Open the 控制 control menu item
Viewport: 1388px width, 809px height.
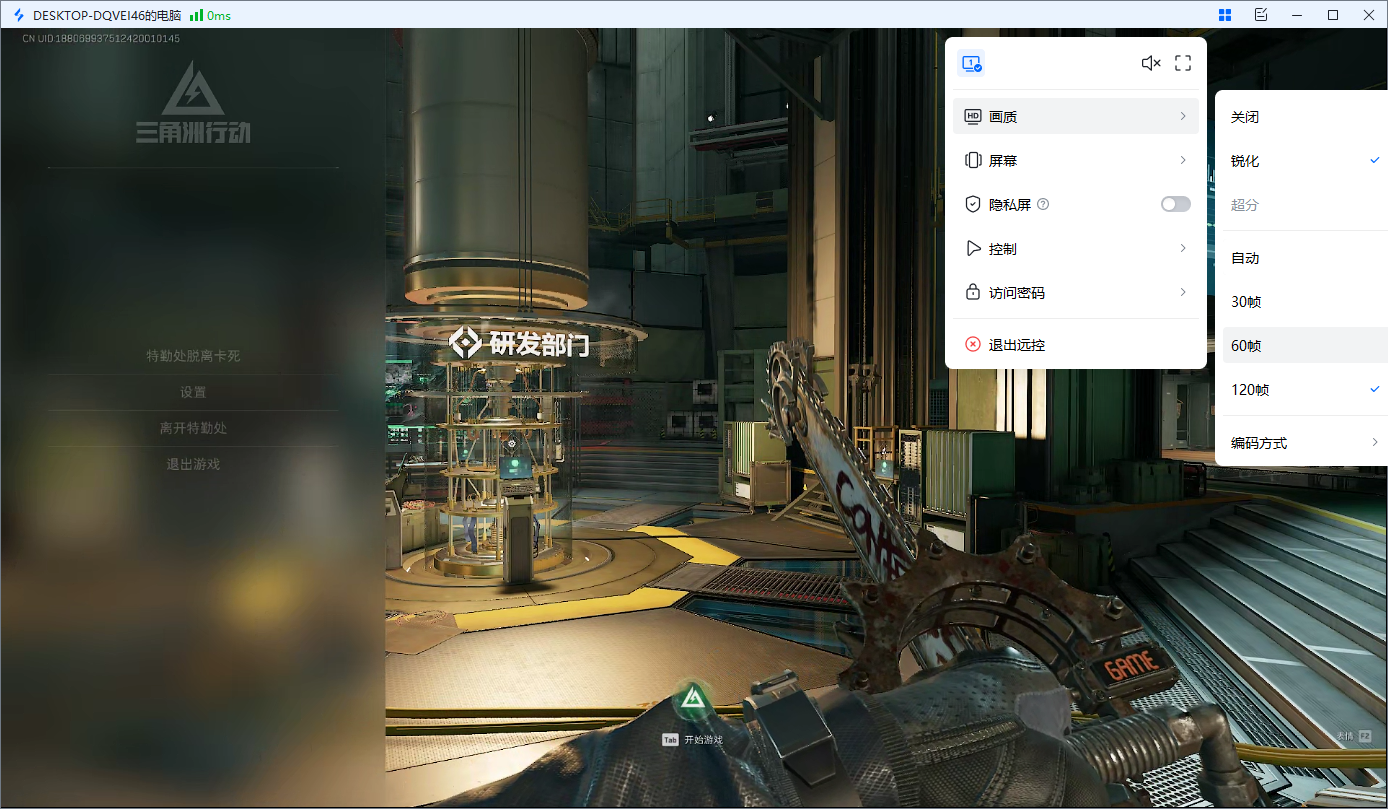1075,249
